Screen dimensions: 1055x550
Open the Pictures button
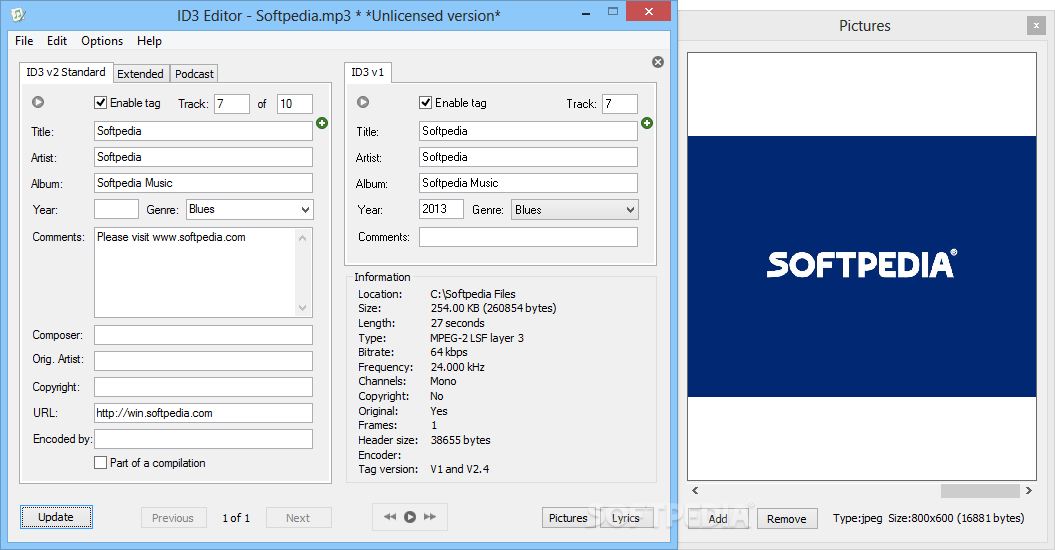click(x=569, y=518)
